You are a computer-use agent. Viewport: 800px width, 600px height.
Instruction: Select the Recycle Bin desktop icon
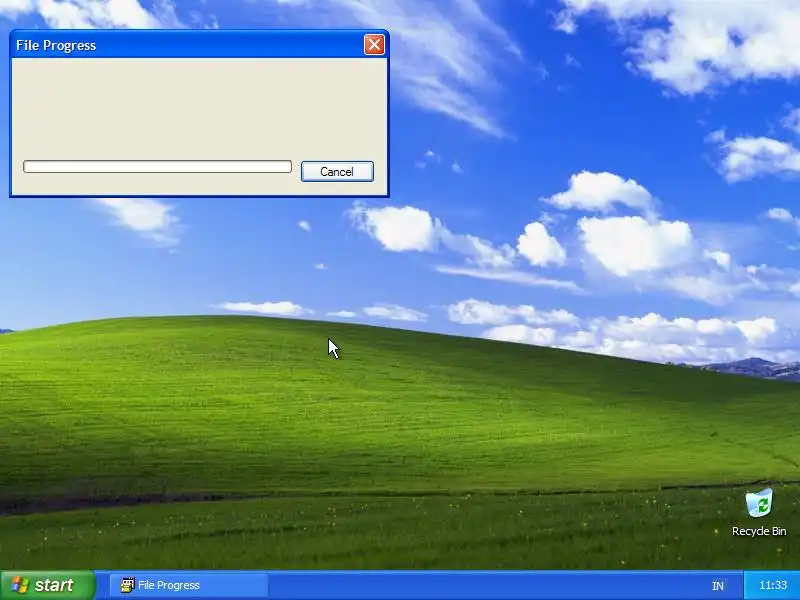coord(759,504)
